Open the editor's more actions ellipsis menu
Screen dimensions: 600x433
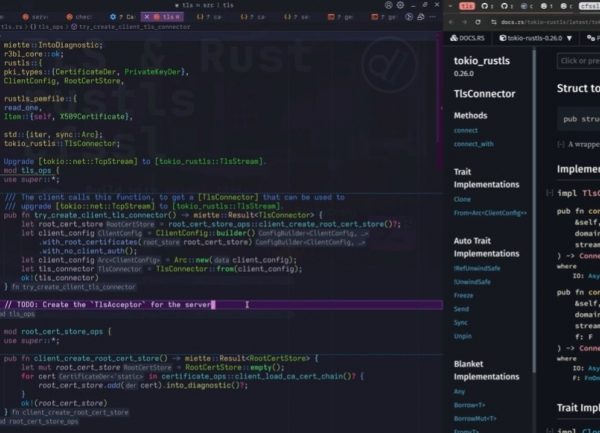coord(435,18)
